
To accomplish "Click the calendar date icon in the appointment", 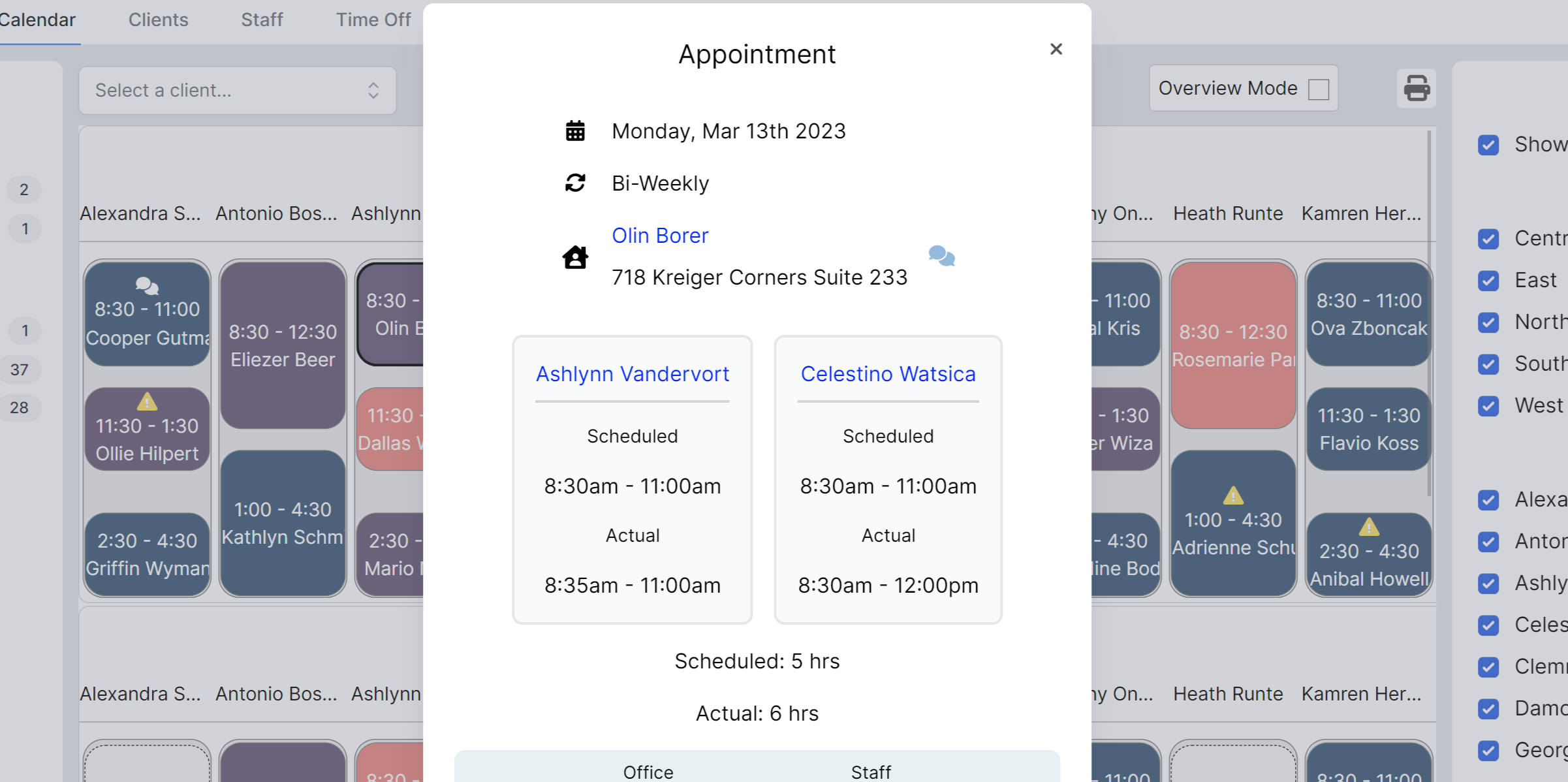I will pyautogui.click(x=575, y=131).
